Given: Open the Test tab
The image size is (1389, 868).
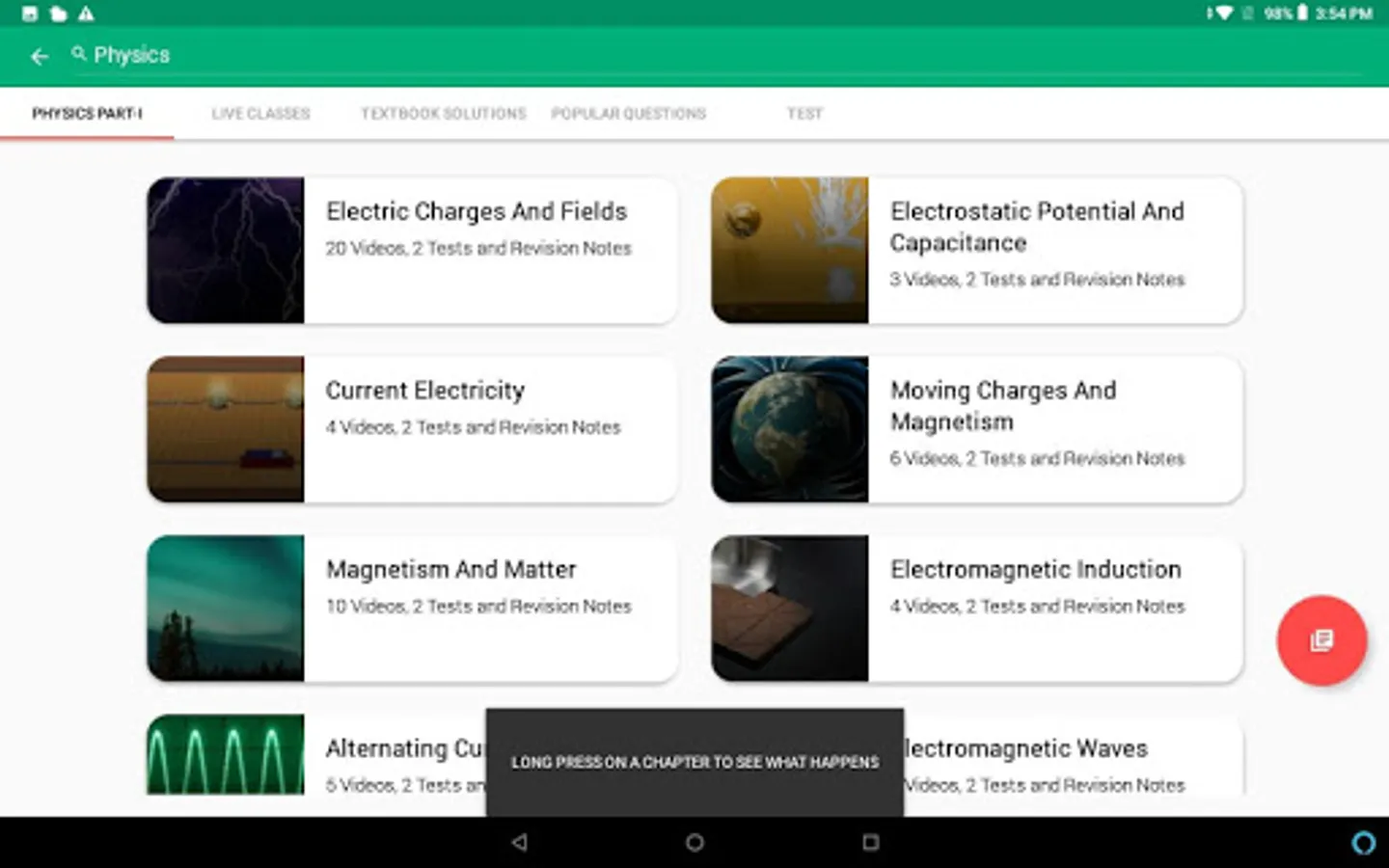Looking at the screenshot, I should (x=804, y=114).
